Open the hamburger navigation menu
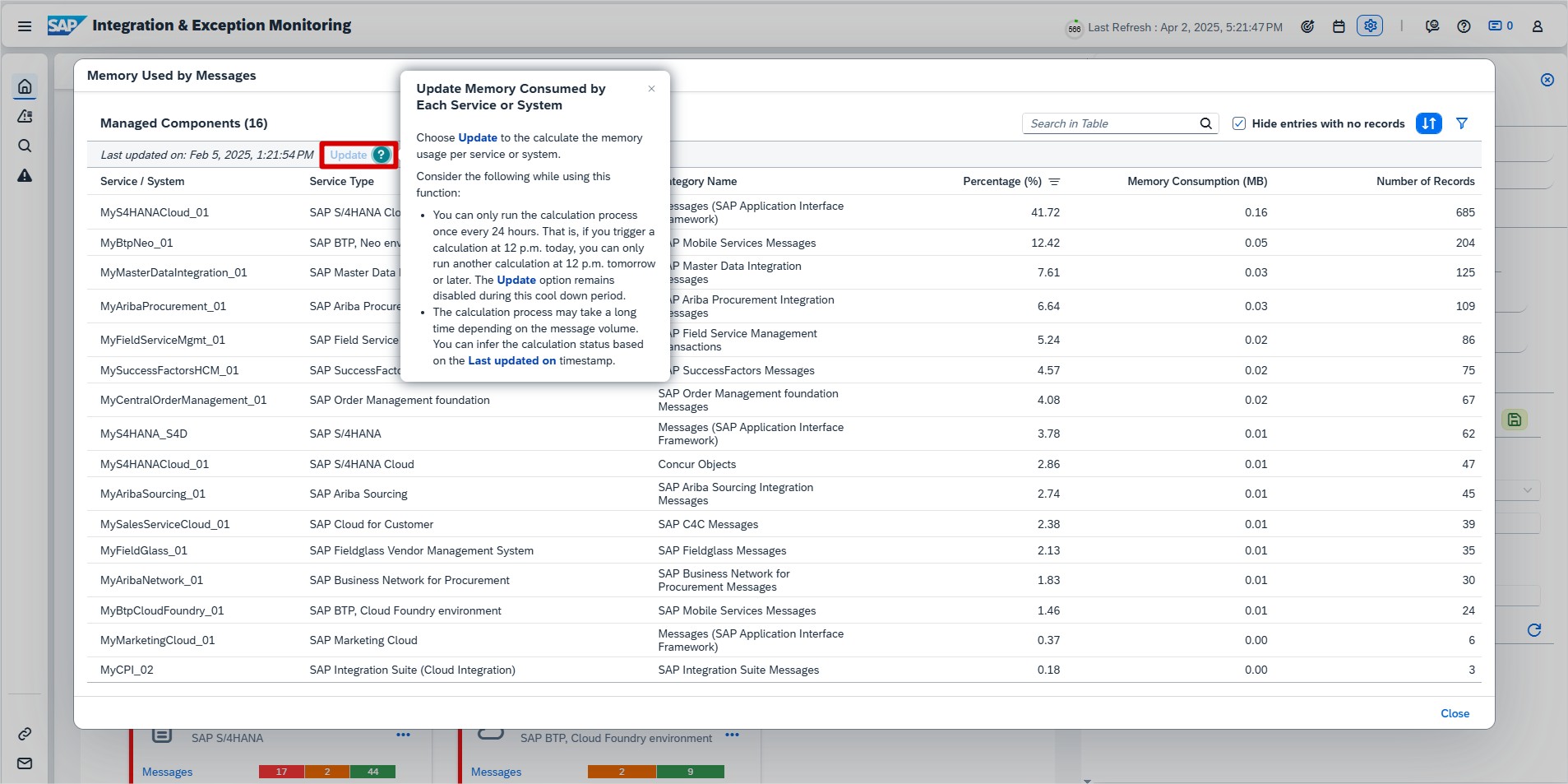Screen dimensions: 1568x784 (25, 26)
